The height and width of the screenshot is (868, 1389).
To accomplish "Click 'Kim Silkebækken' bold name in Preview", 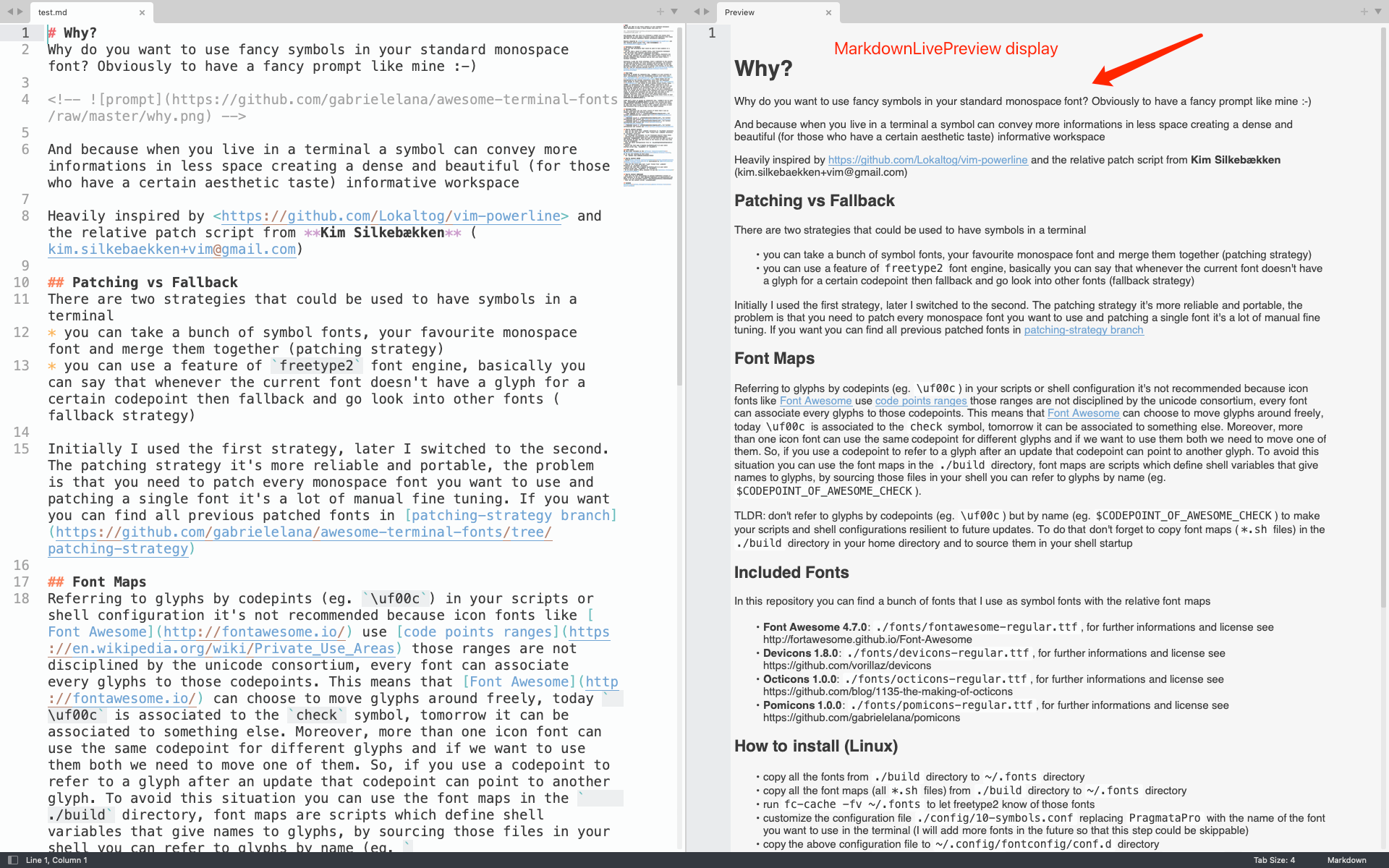I will click(x=1236, y=160).
